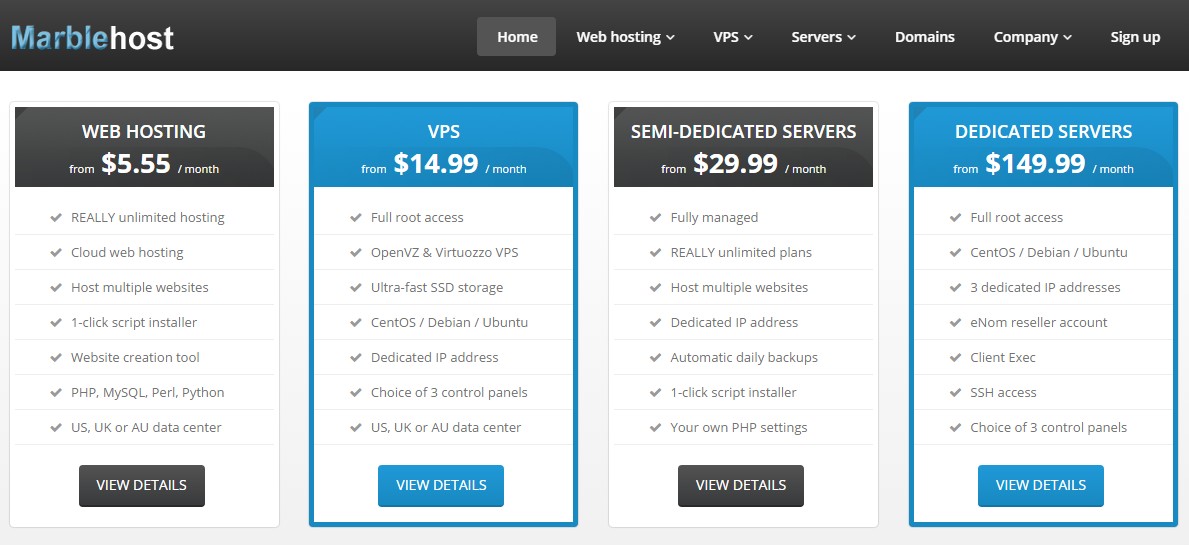This screenshot has height=545, width=1189.
Task: Click the Dedicated Servers $149.99 header
Action: 1043,147
